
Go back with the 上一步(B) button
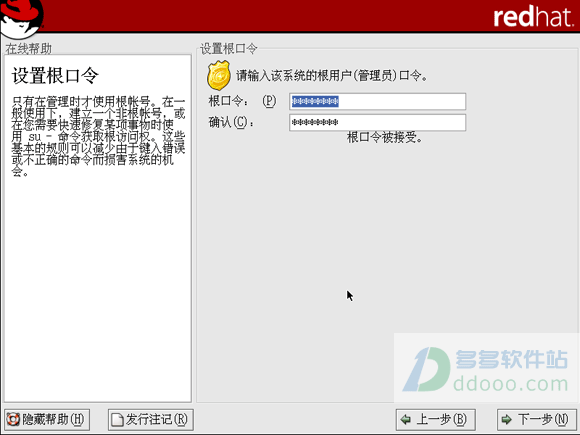coord(435,419)
